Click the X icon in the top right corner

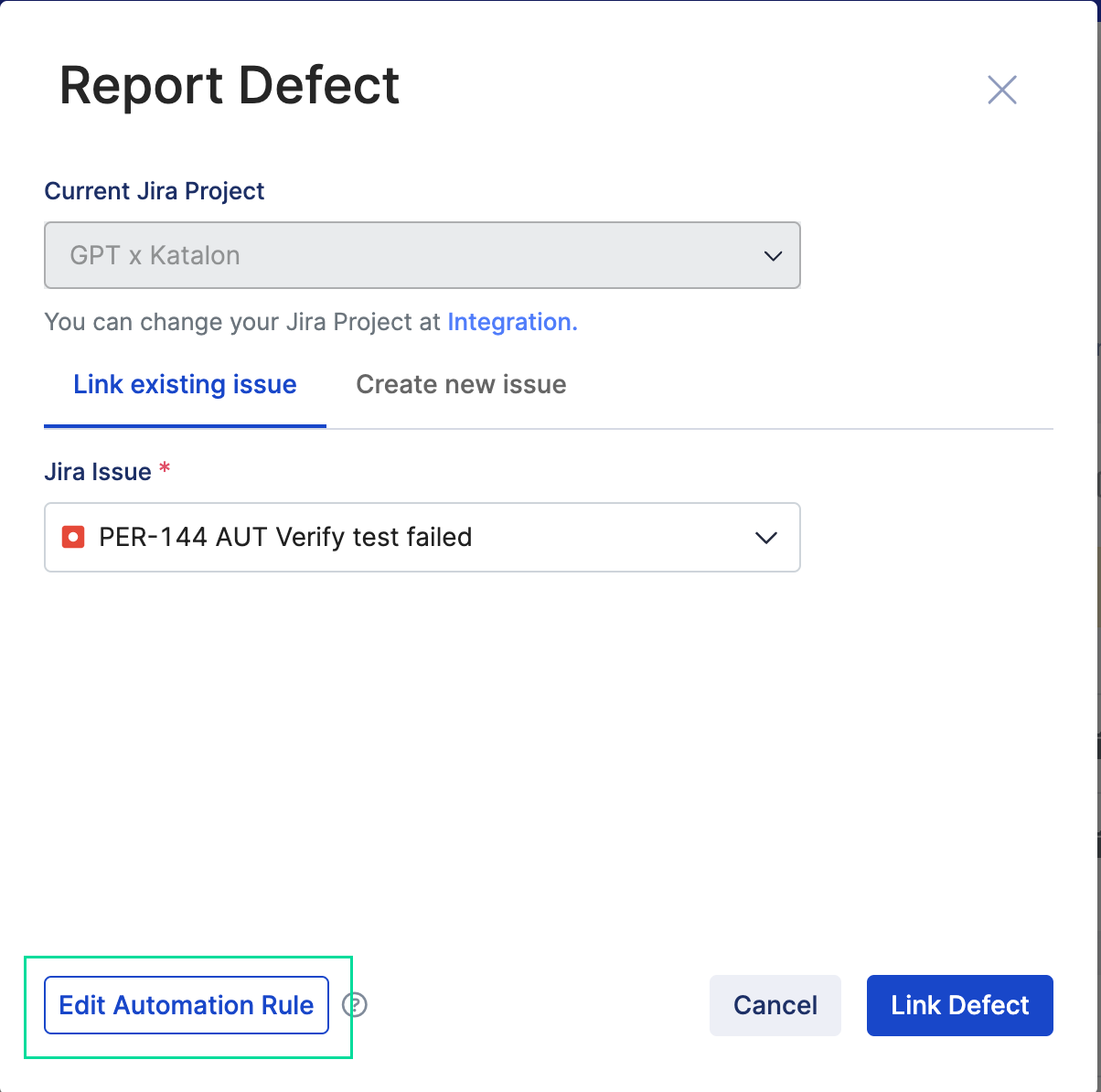[1001, 90]
